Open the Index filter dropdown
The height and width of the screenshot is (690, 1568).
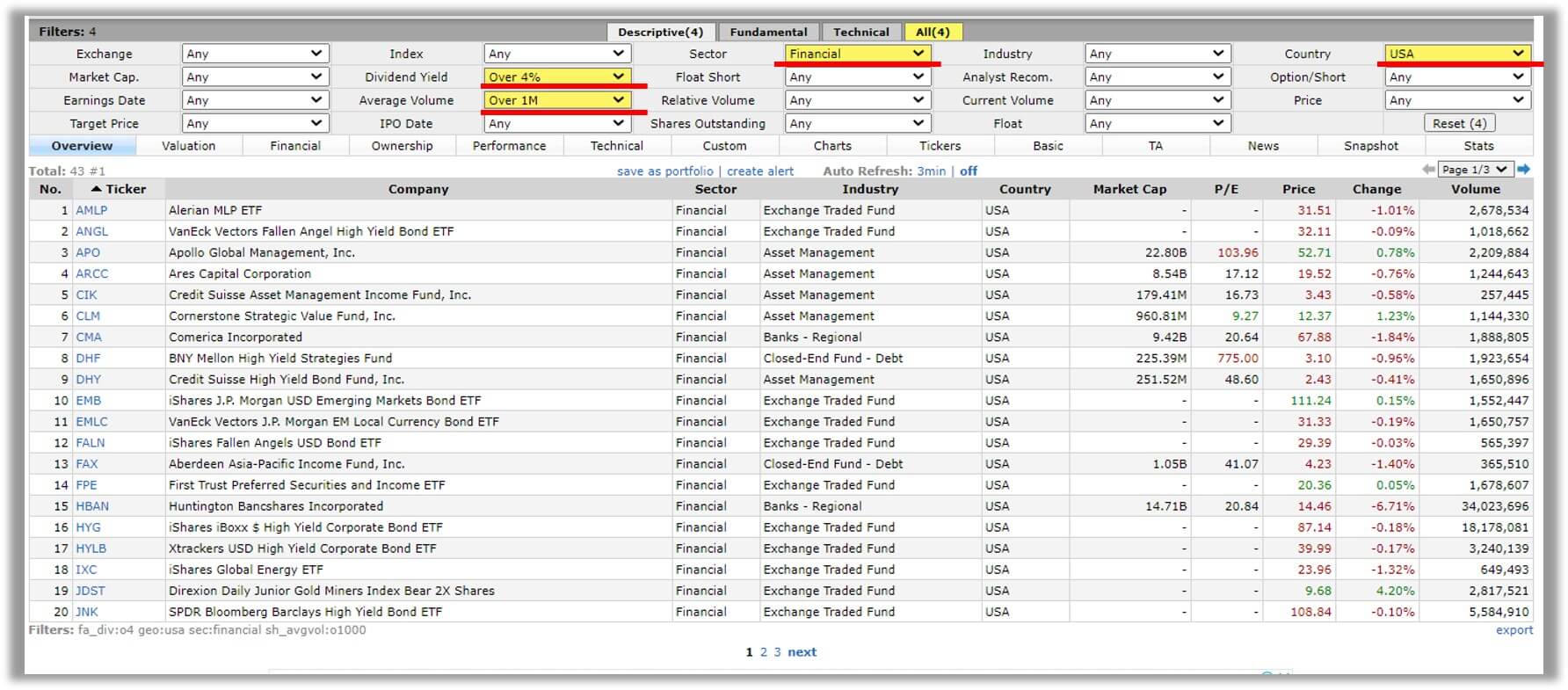tap(556, 54)
